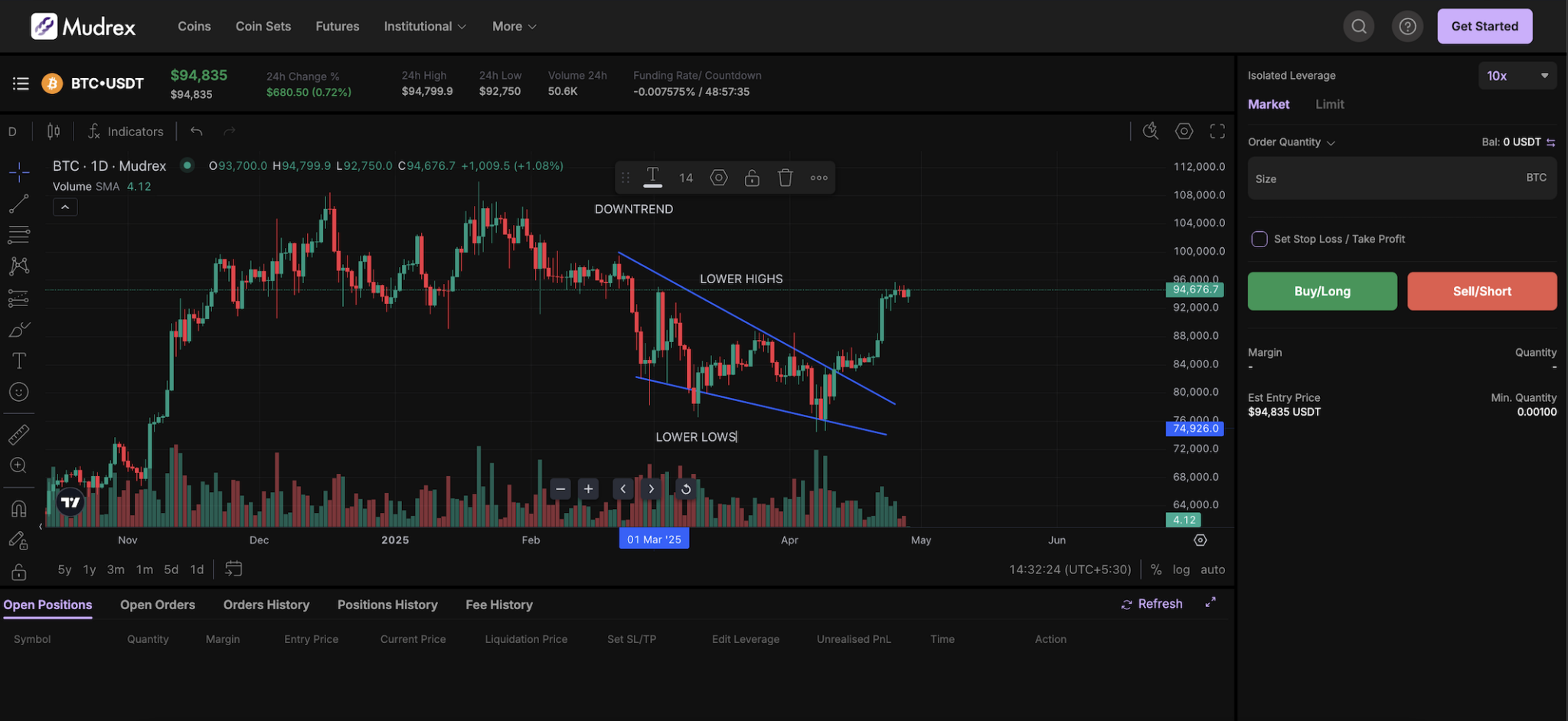The width and height of the screenshot is (1568, 721).
Task: Lock the DOWNTREND text annotation
Action: pyautogui.click(x=752, y=177)
